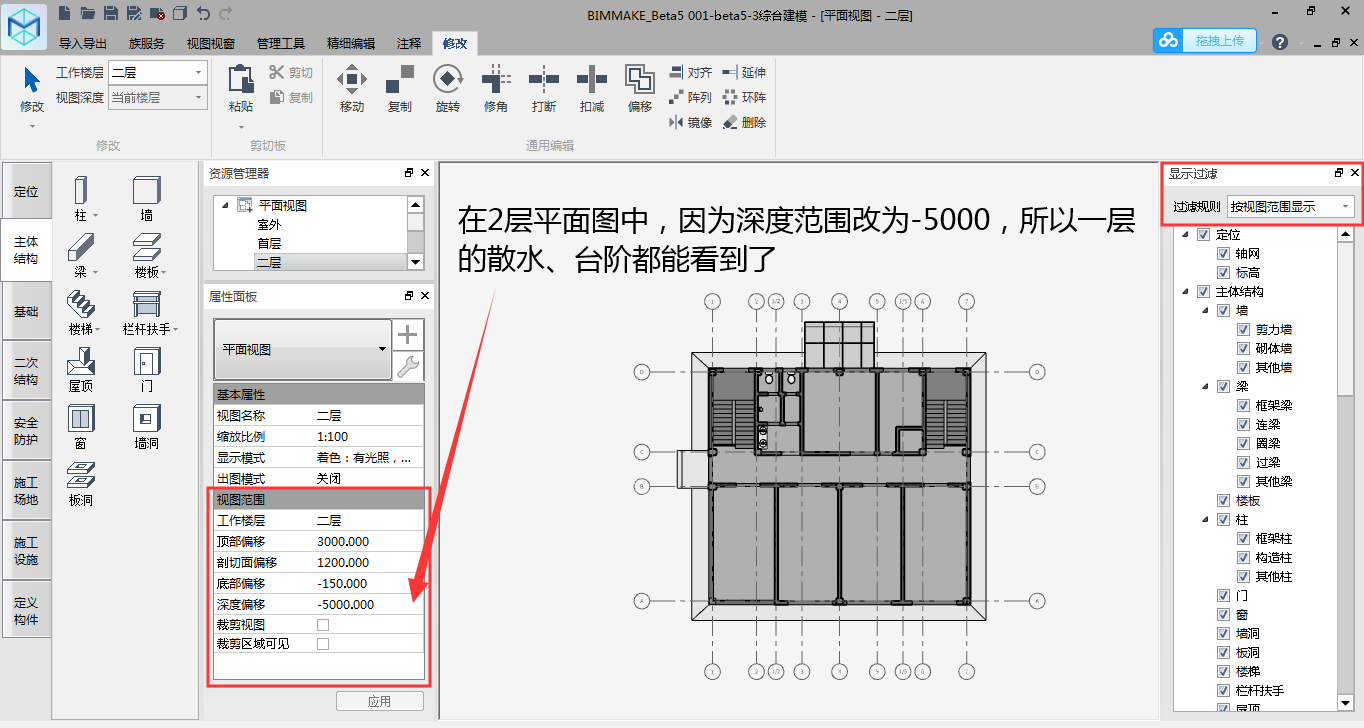The image size is (1364, 728).
Task: Uncheck the 框架梁 filter checkbox
Action: (x=1243, y=406)
